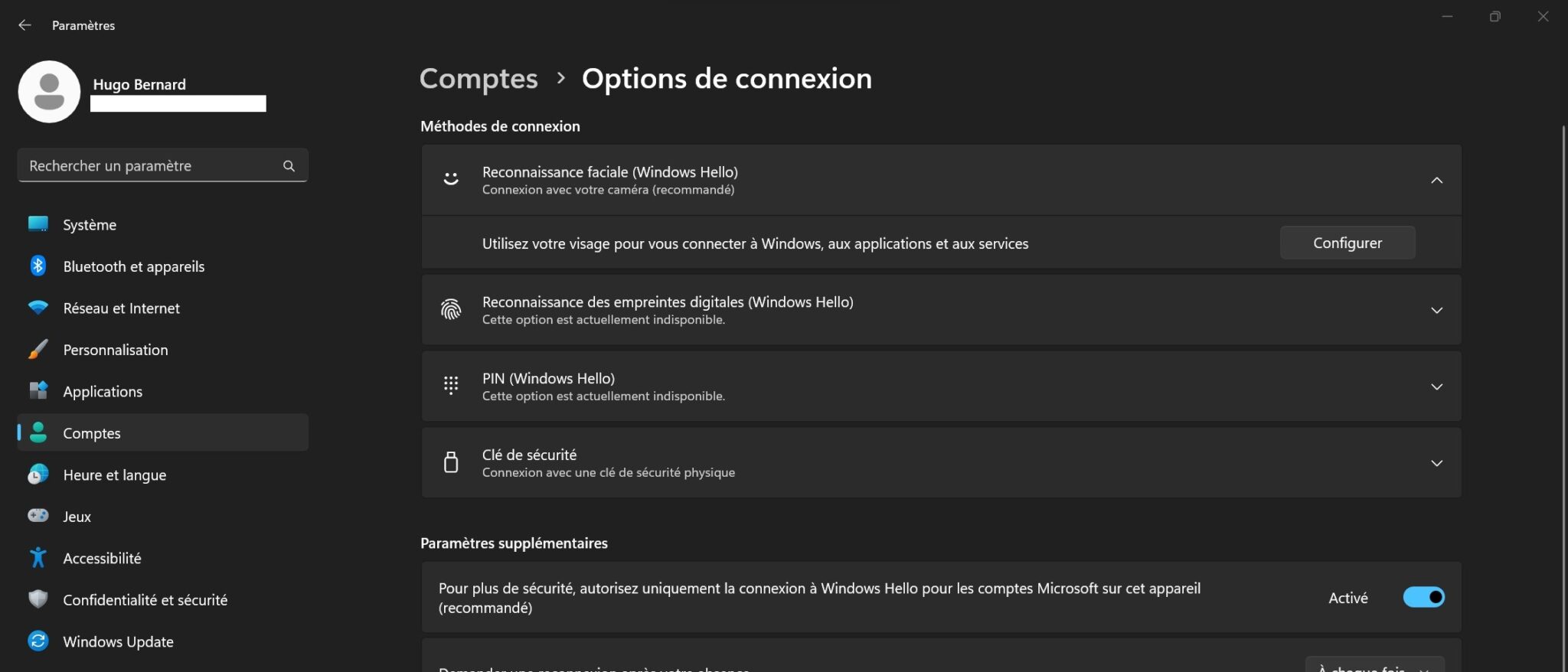The height and width of the screenshot is (672, 1568).
Task: Disable Windows Hello-only sign-in for Microsoft accounts
Action: (1423, 597)
